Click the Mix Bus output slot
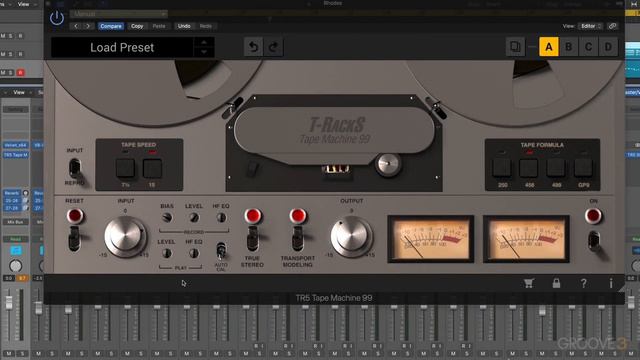The image size is (640, 360). point(16,222)
